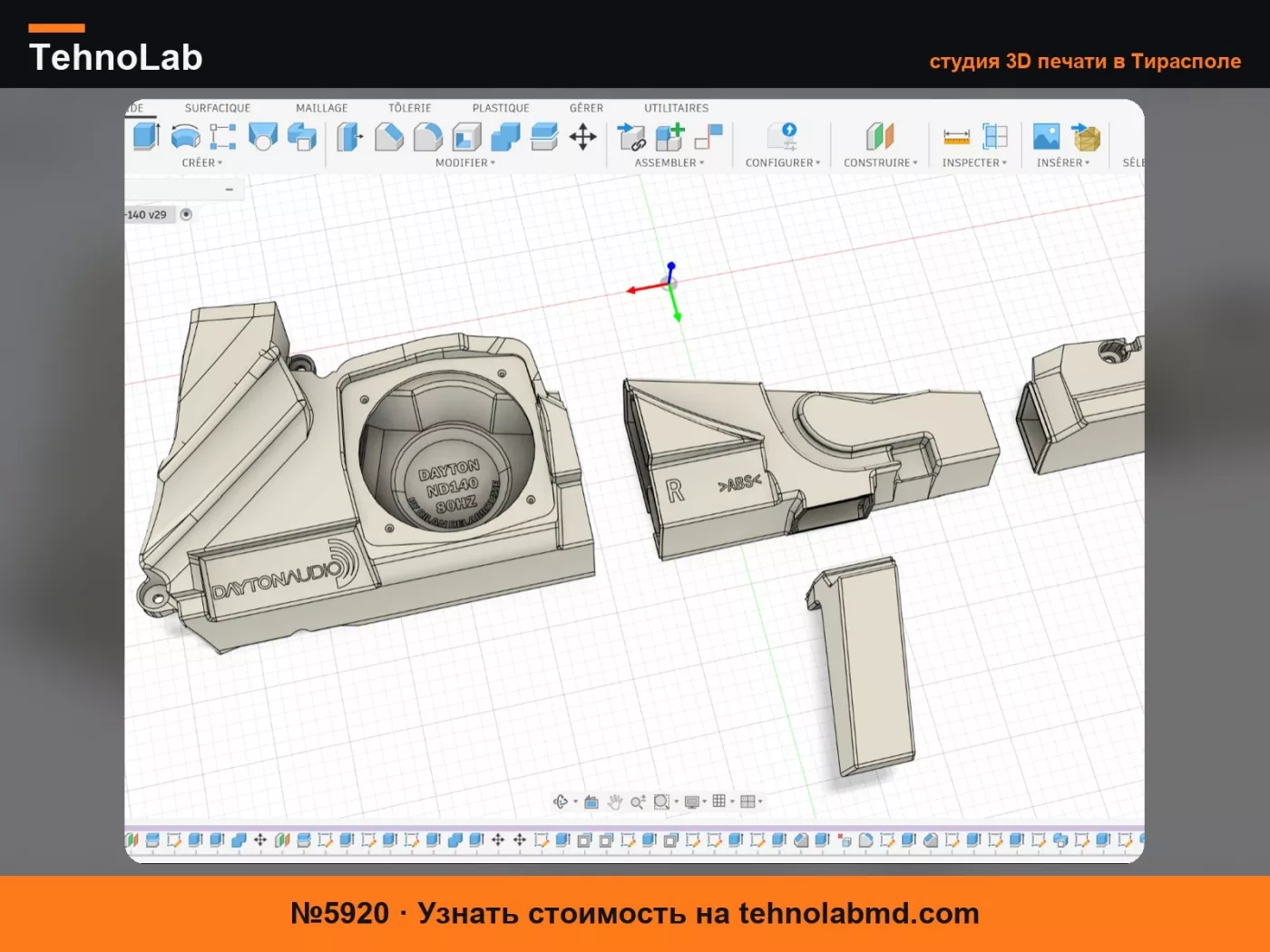Open the Configure model icon
This screenshot has height=952, width=1270.
tap(781, 136)
